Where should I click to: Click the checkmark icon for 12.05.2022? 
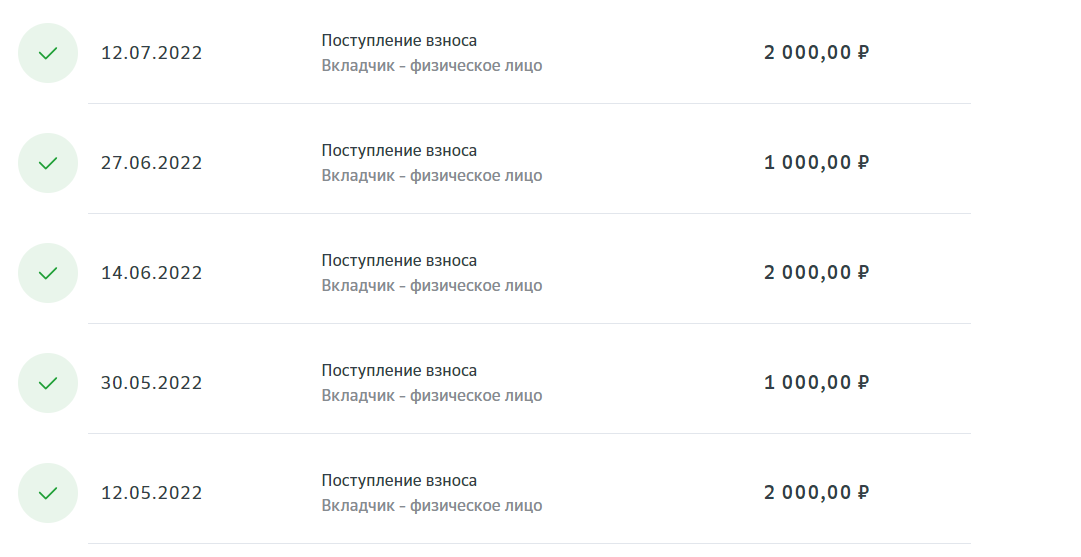(48, 493)
